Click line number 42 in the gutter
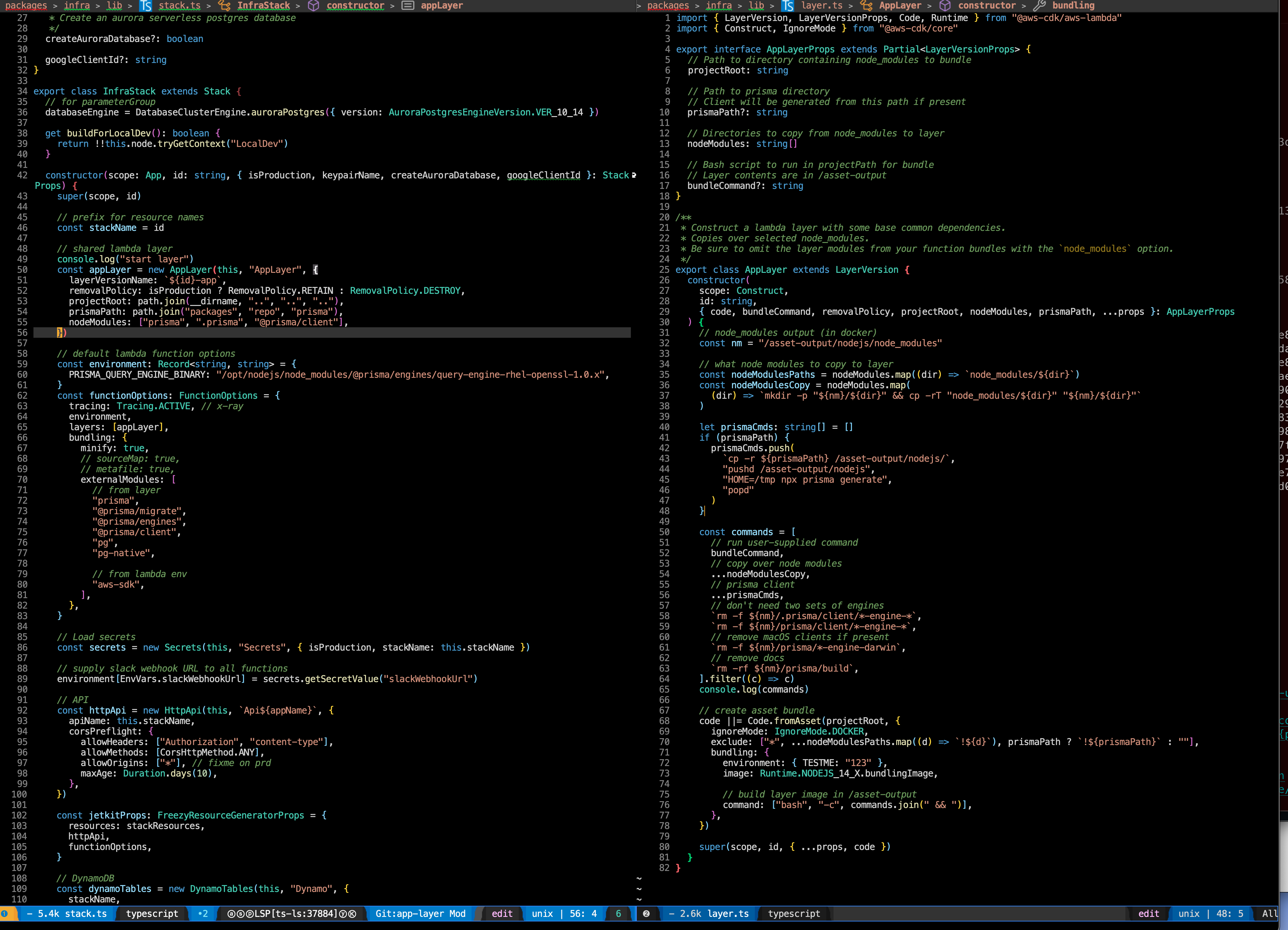 (x=21, y=175)
